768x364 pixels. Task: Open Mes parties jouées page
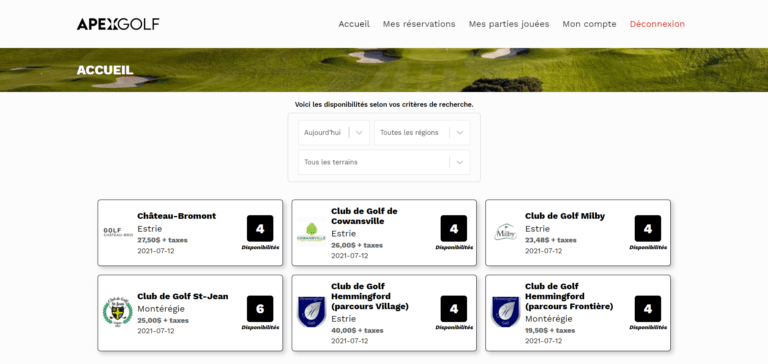(509, 24)
